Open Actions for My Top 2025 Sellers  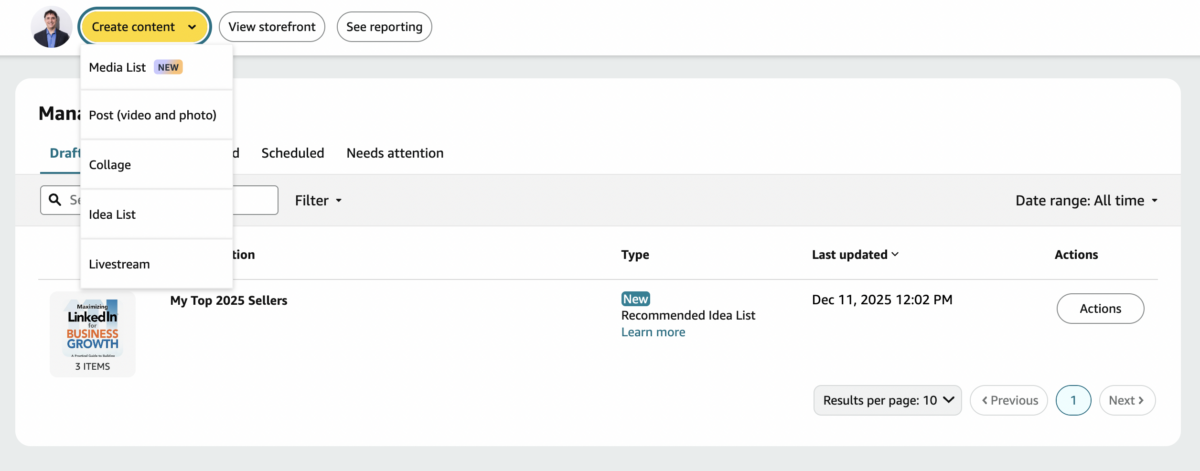point(1100,309)
